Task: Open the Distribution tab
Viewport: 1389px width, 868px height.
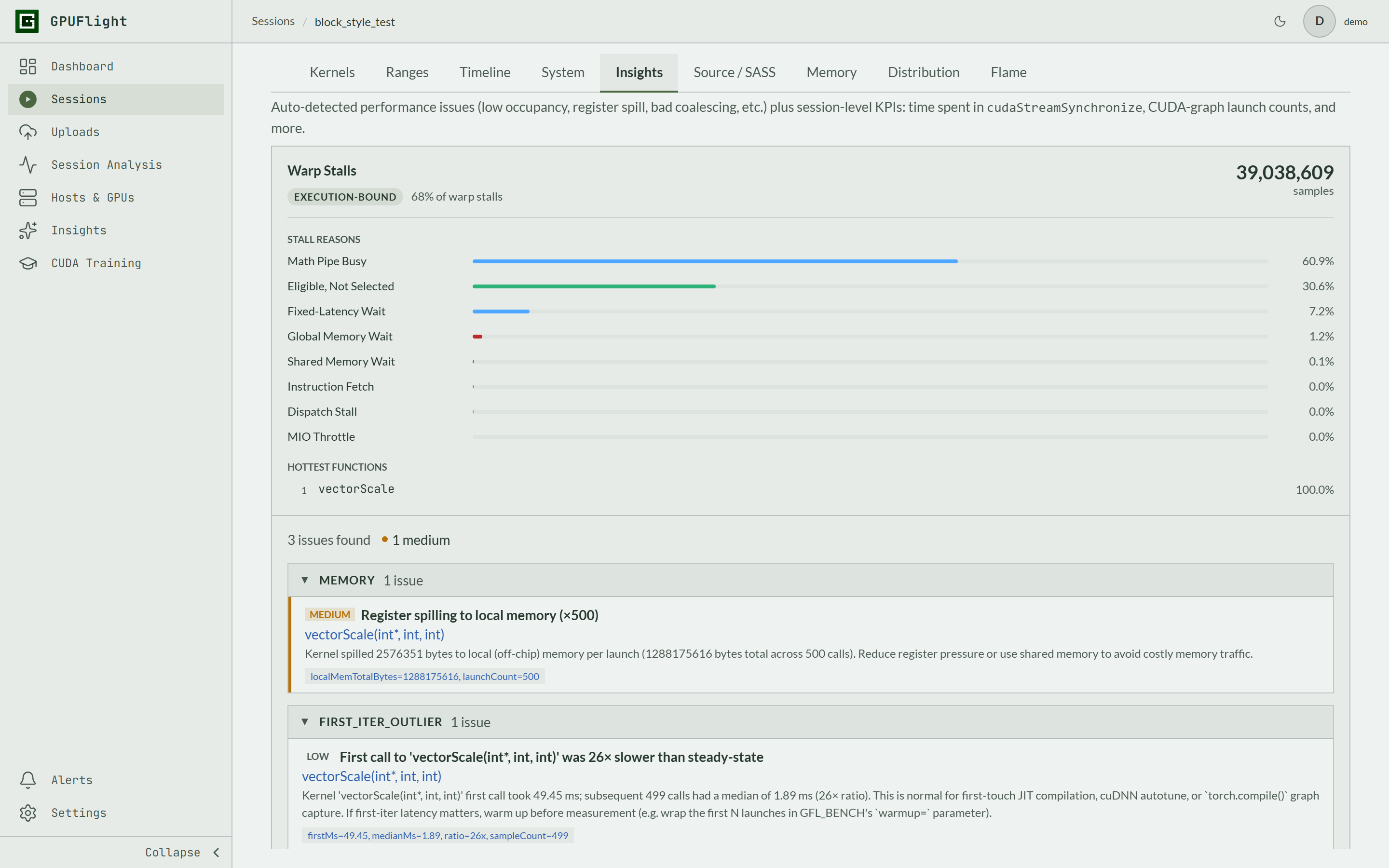Action: click(924, 72)
